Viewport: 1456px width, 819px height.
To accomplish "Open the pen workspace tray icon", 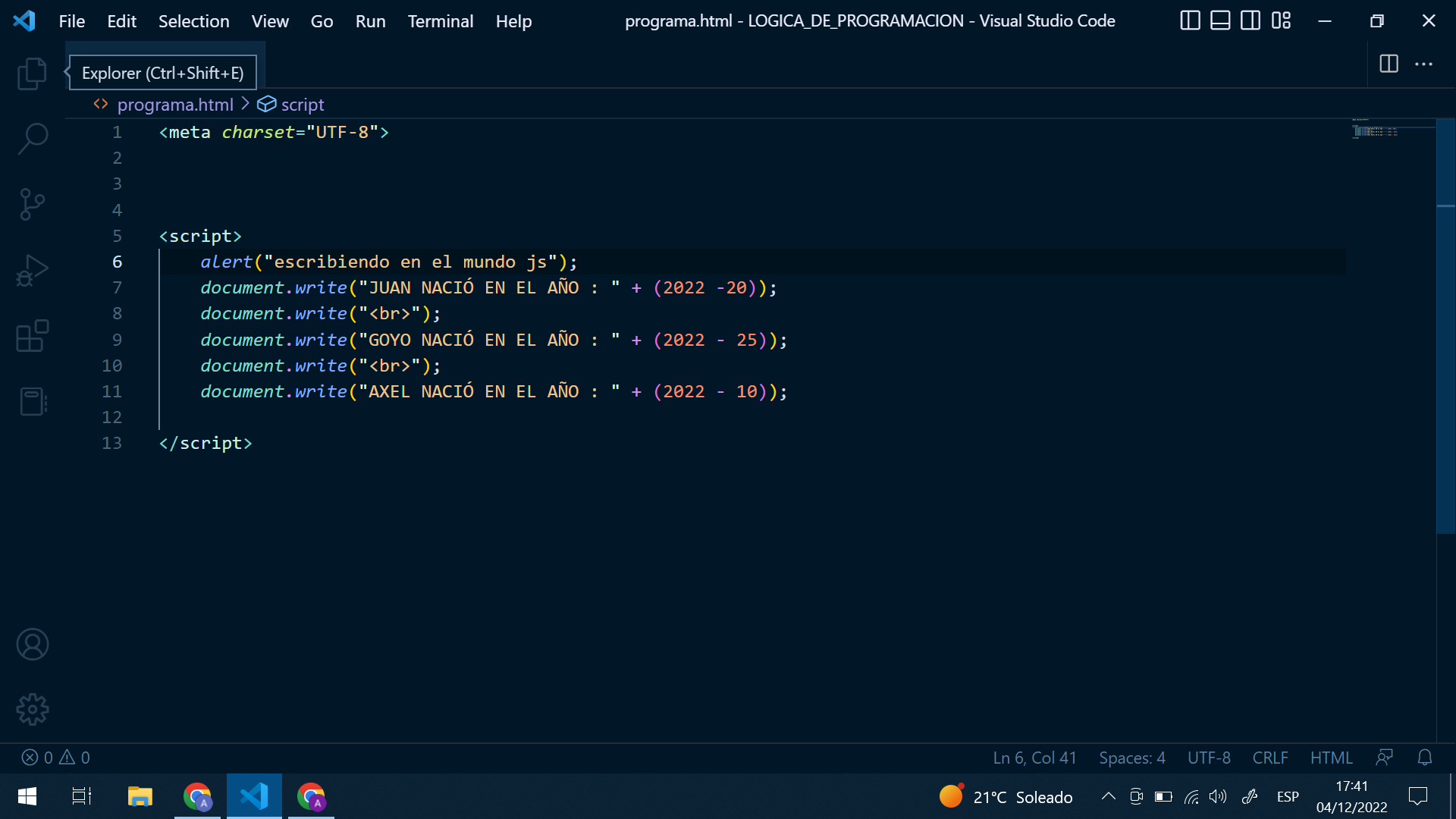I will (1250, 796).
